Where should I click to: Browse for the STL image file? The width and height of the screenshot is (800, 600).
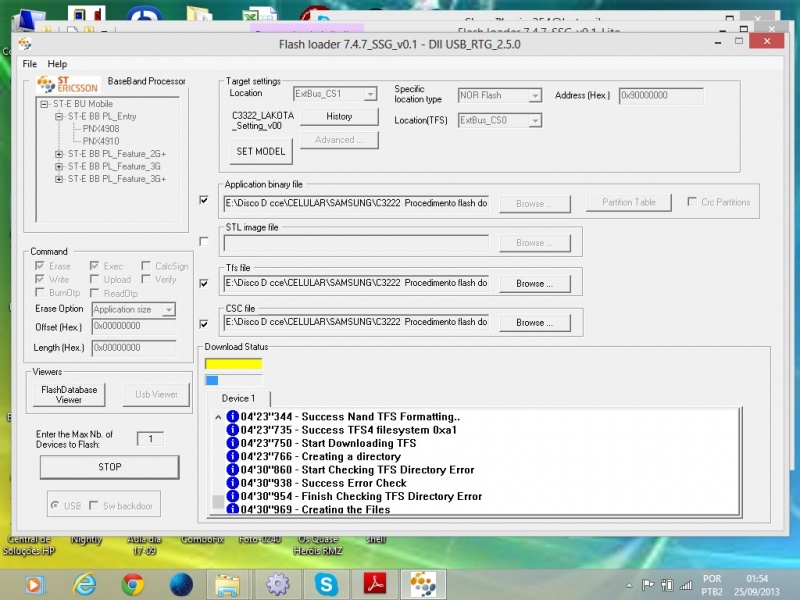[x=534, y=243]
